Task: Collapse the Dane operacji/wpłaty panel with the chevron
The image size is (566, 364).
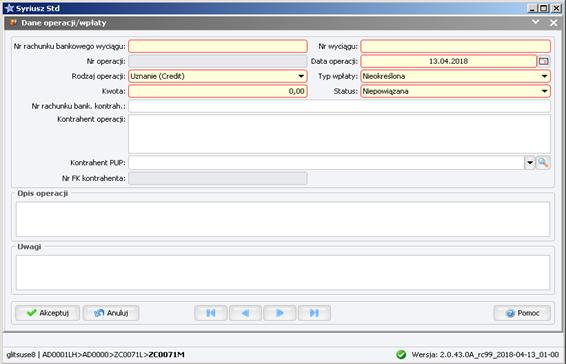Action: point(536,22)
